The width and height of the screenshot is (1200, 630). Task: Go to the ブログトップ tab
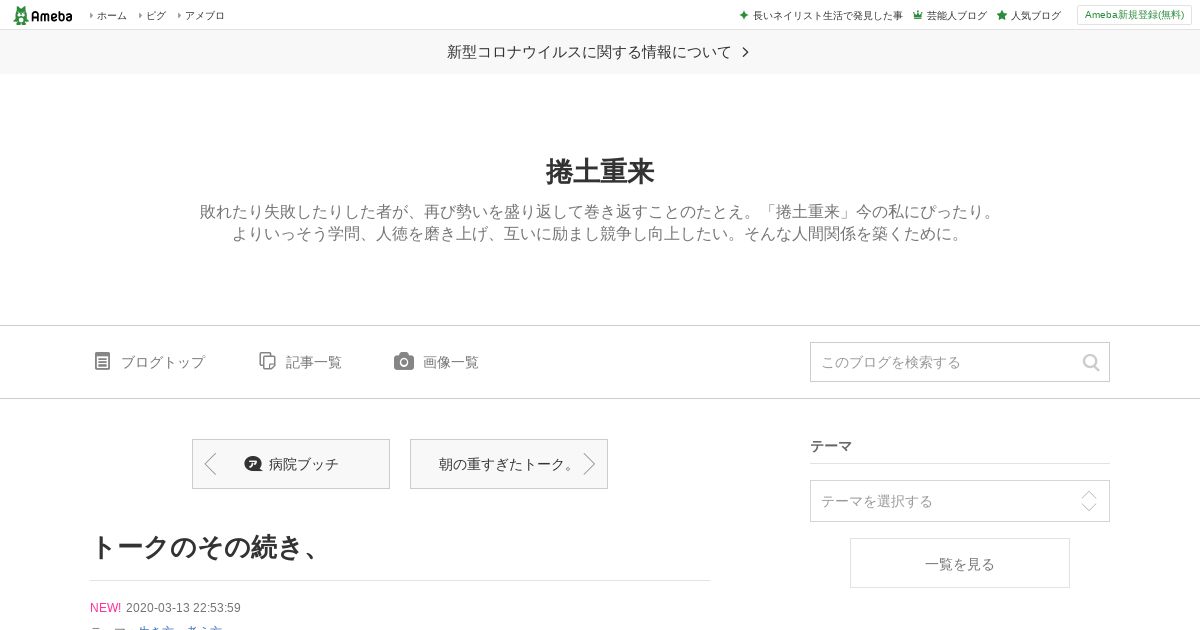click(162, 362)
